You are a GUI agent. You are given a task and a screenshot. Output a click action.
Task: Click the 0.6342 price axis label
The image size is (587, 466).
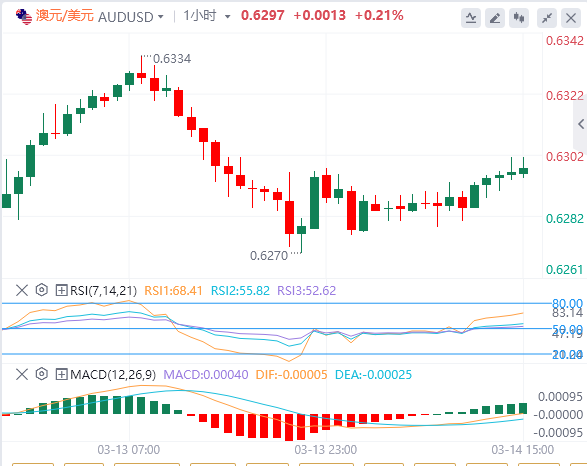(565, 40)
